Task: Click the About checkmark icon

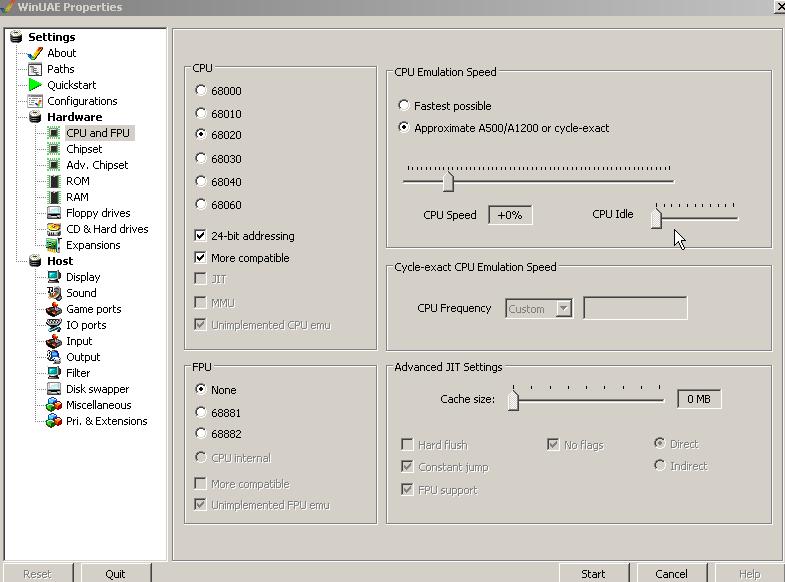Action: pos(35,53)
